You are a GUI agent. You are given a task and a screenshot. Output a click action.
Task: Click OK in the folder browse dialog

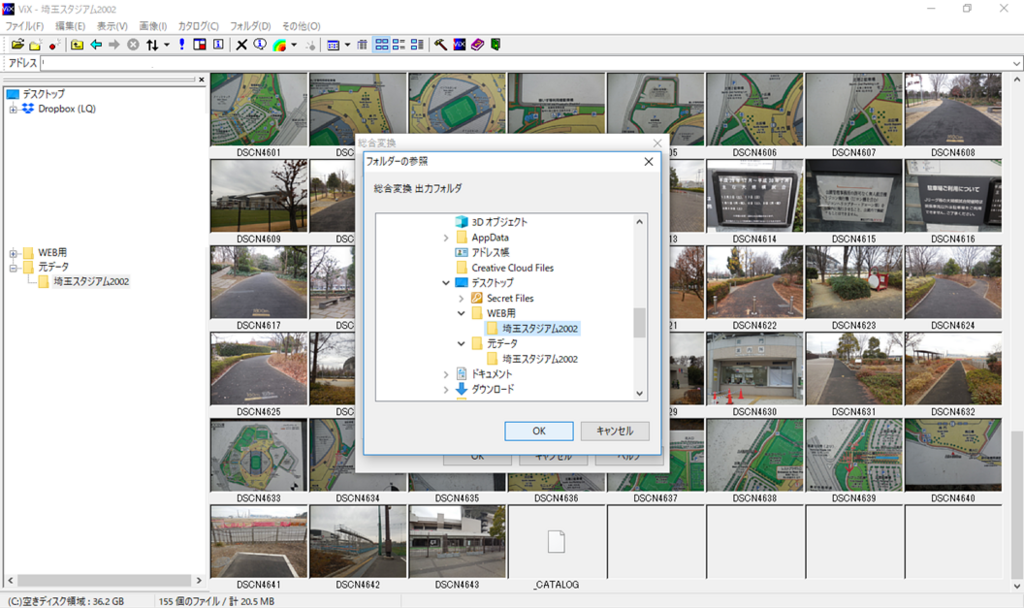tap(539, 431)
